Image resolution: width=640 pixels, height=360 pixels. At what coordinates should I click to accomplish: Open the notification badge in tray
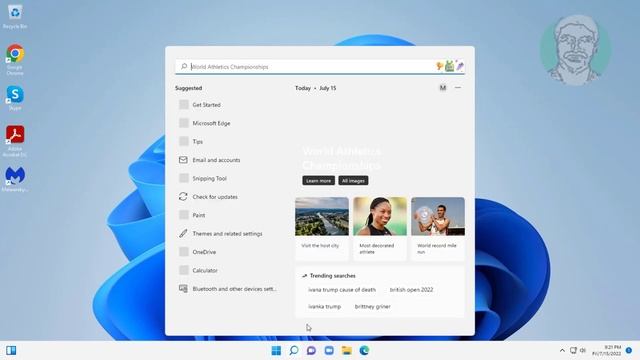click(629, 350)
